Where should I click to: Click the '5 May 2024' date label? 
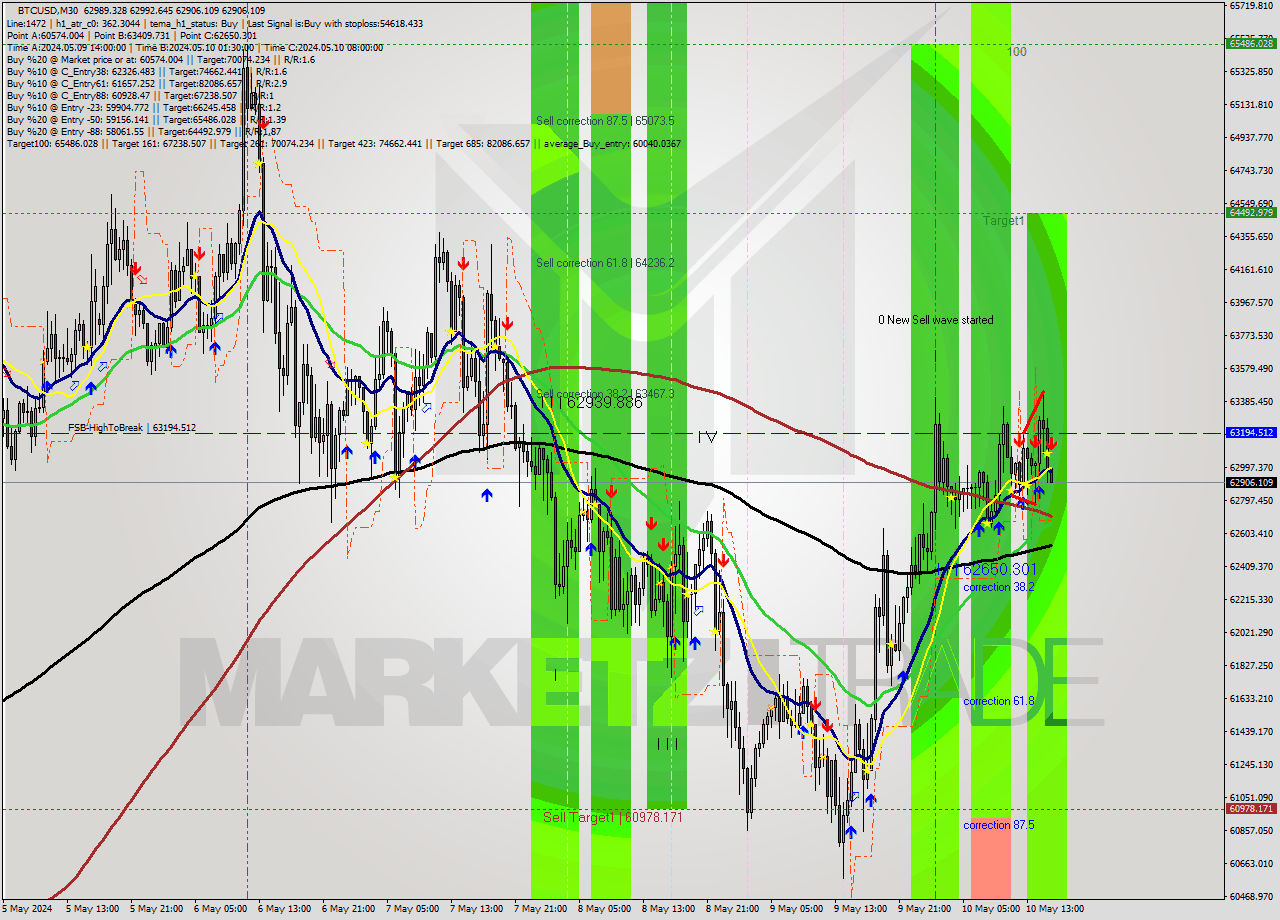coord(27,909)
